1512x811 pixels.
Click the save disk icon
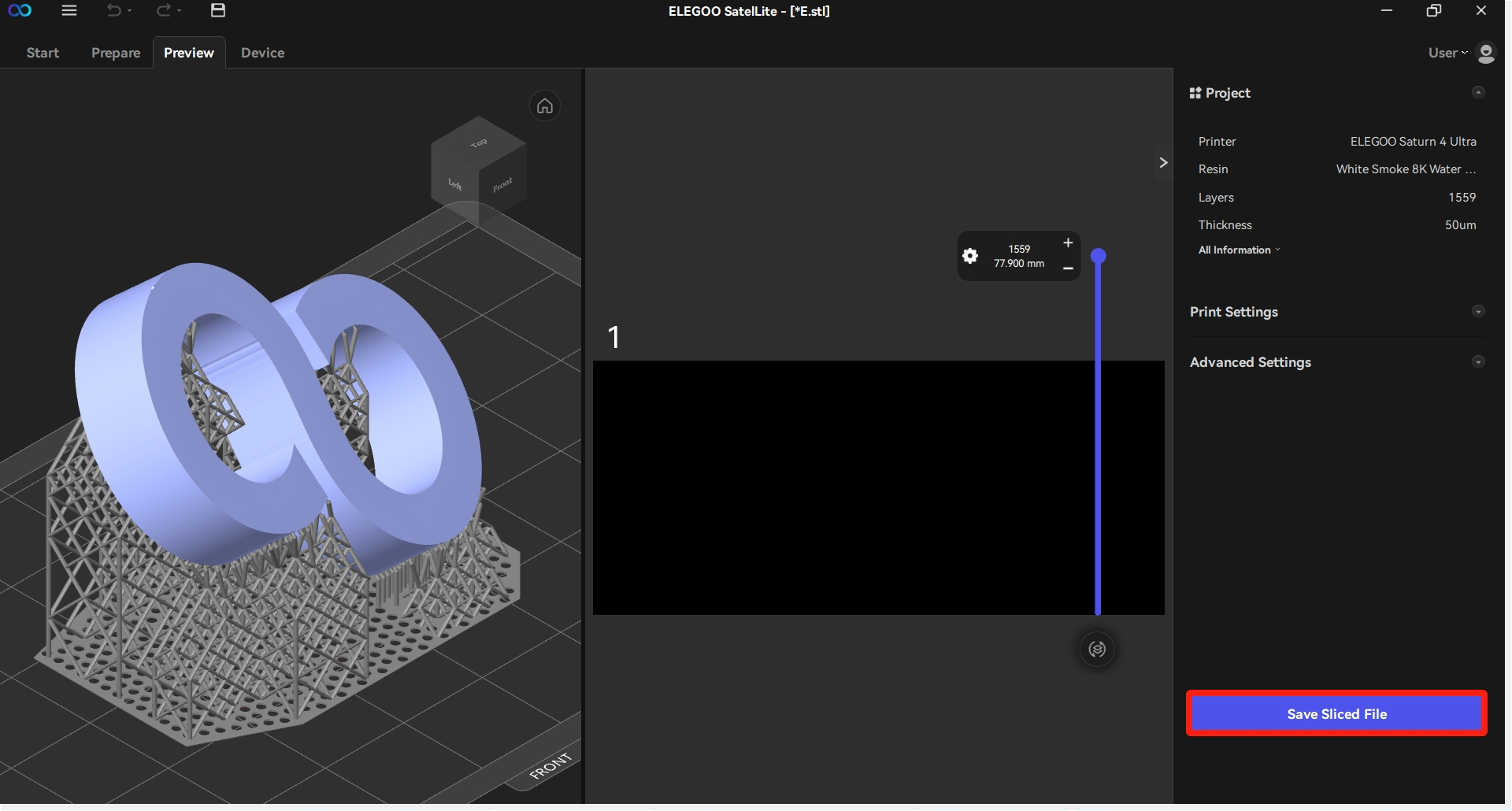pos(218,10)
